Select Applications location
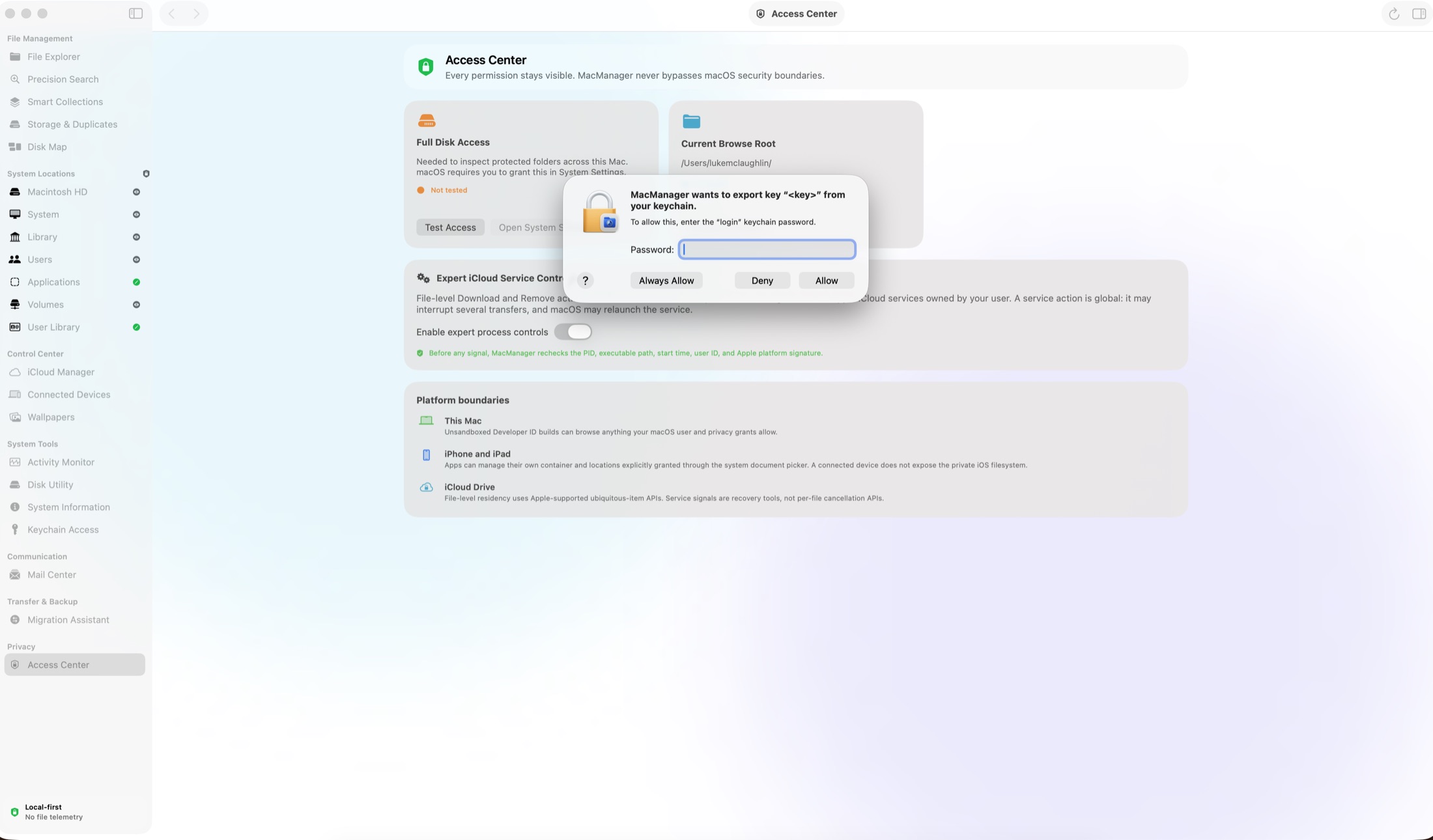The height and width of the screenshot is (840, 1433). point(74,282)
